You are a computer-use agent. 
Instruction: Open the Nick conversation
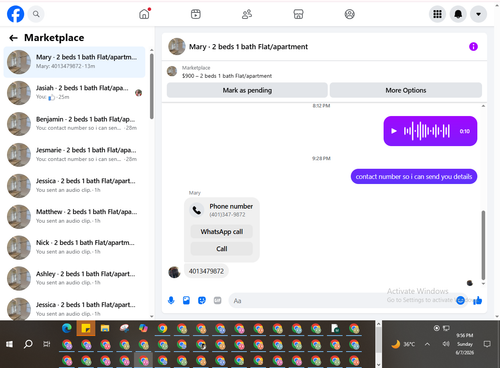point(74,247)
